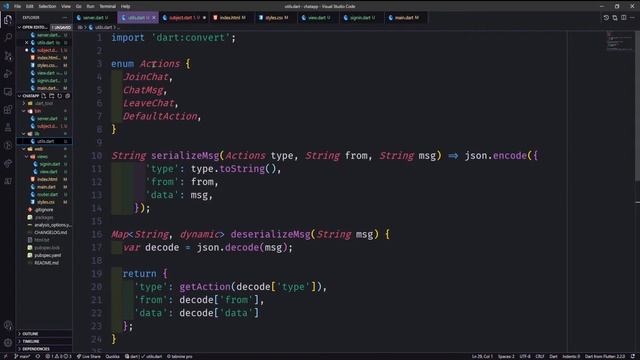Click UTF-8 encoding in status bar
This screenshot has height=360, width=640.
point(525,356)
